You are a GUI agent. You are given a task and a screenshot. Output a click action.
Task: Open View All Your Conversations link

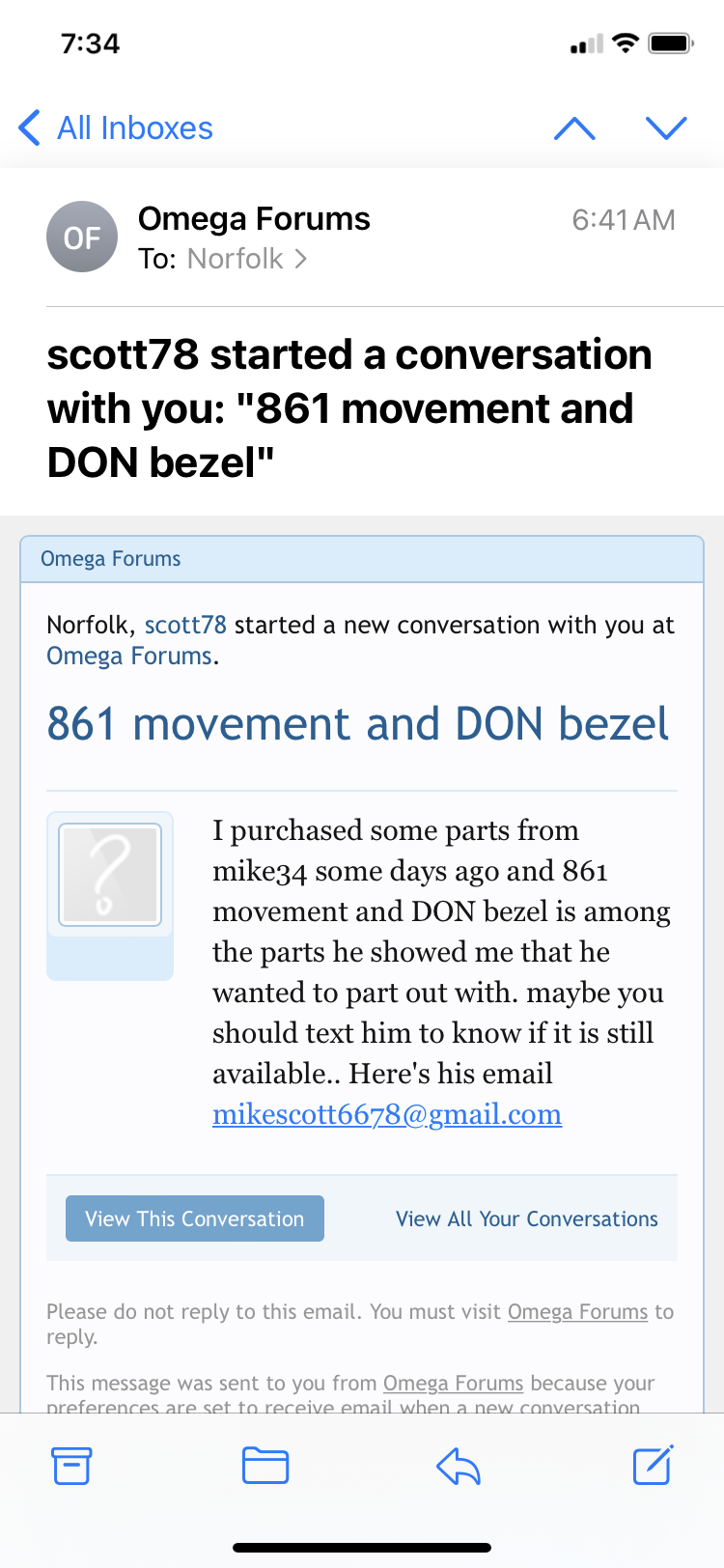tap(526, 1218)
